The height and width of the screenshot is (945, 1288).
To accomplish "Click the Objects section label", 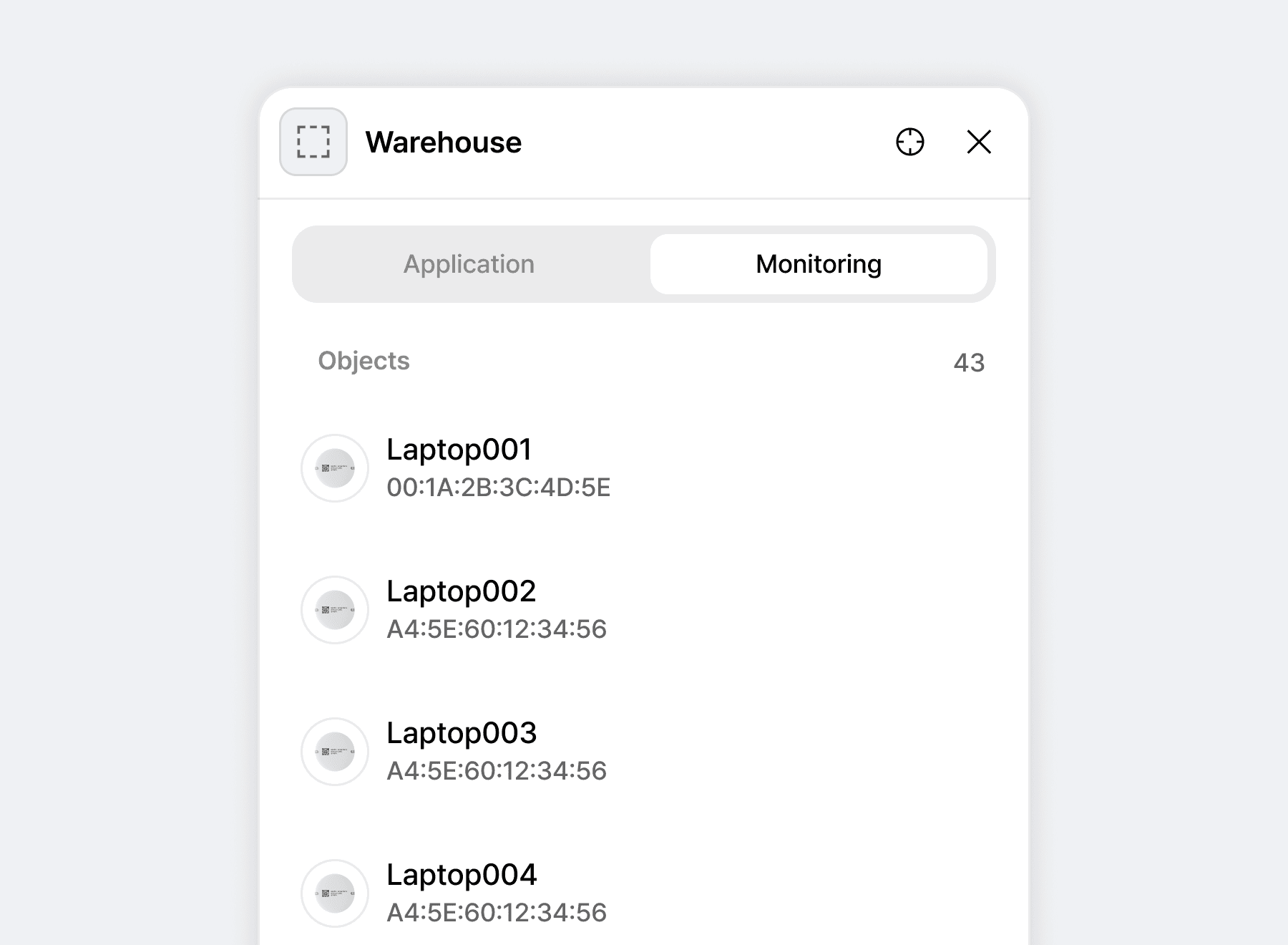I will (364, 361).
